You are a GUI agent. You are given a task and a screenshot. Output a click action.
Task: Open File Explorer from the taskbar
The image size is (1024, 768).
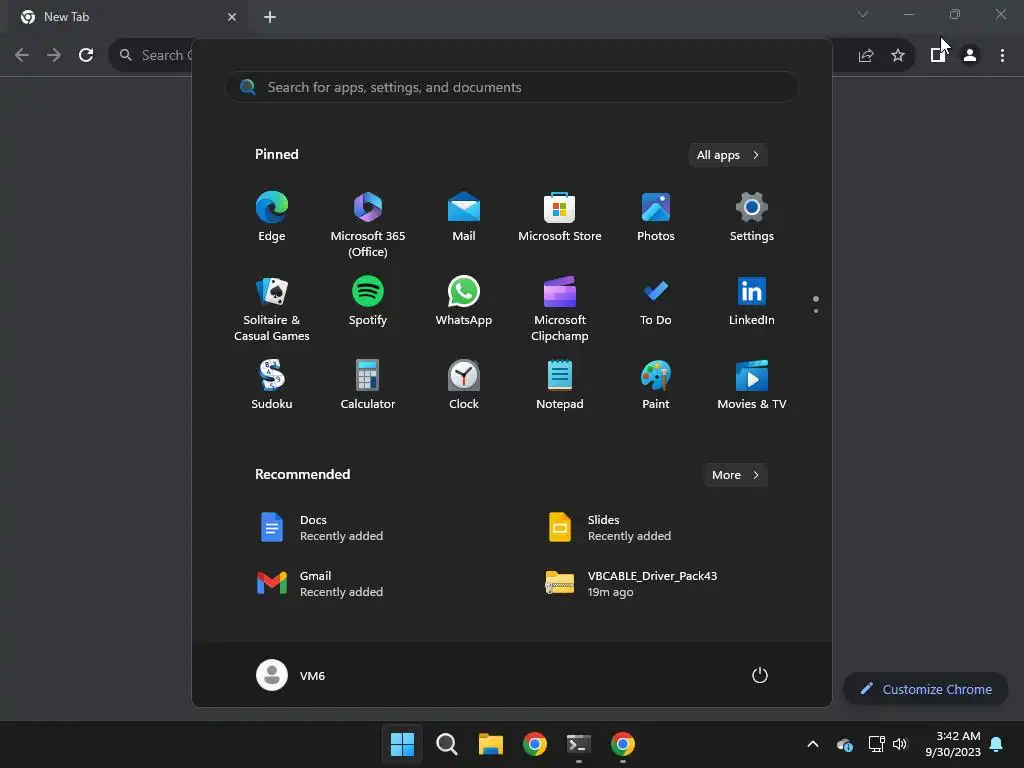tap(490, 744)
